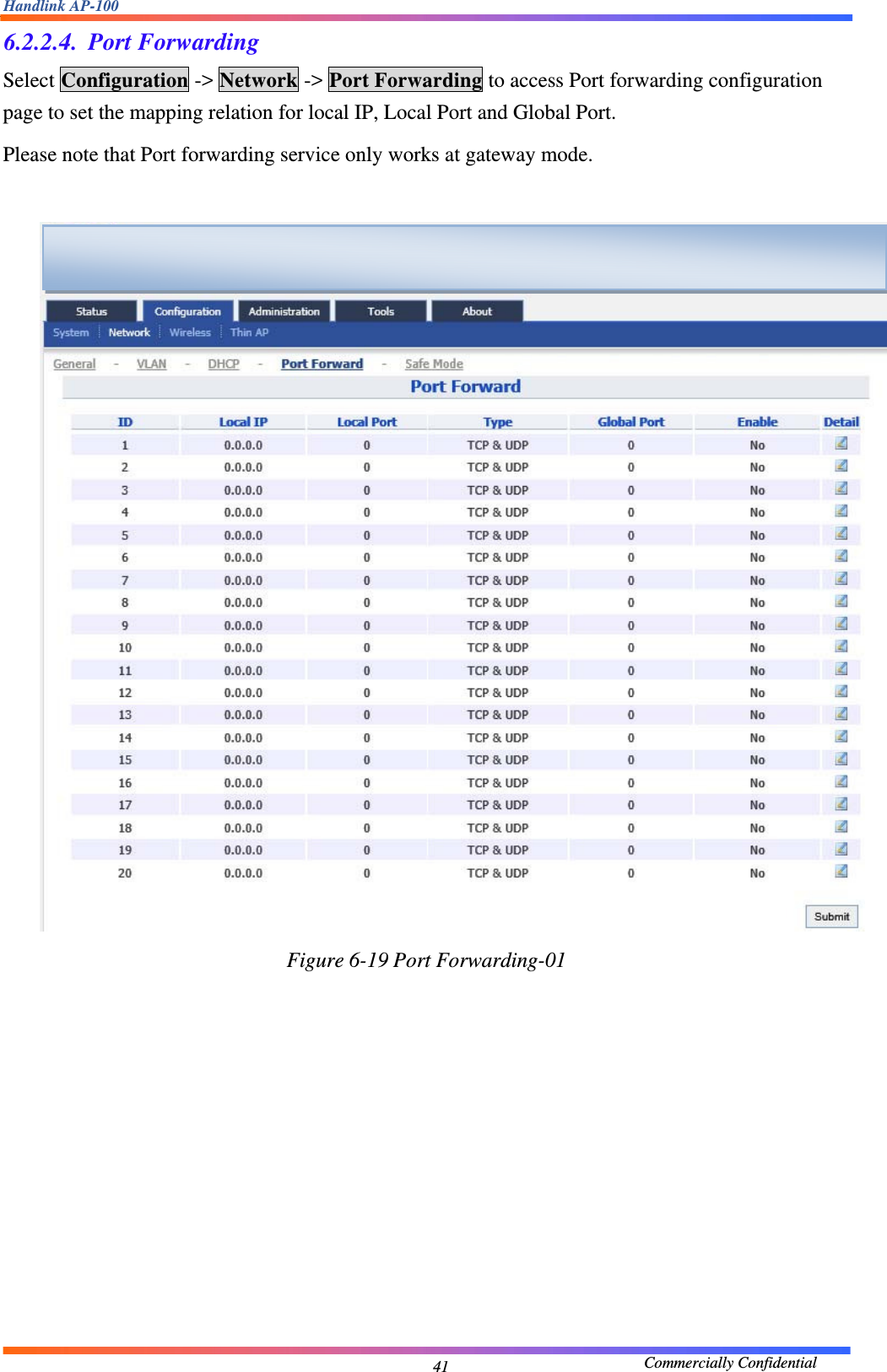This screenshot has width=887, height=1372.
Task: Follow the DHCP link
Action: (x=224, y=364)
